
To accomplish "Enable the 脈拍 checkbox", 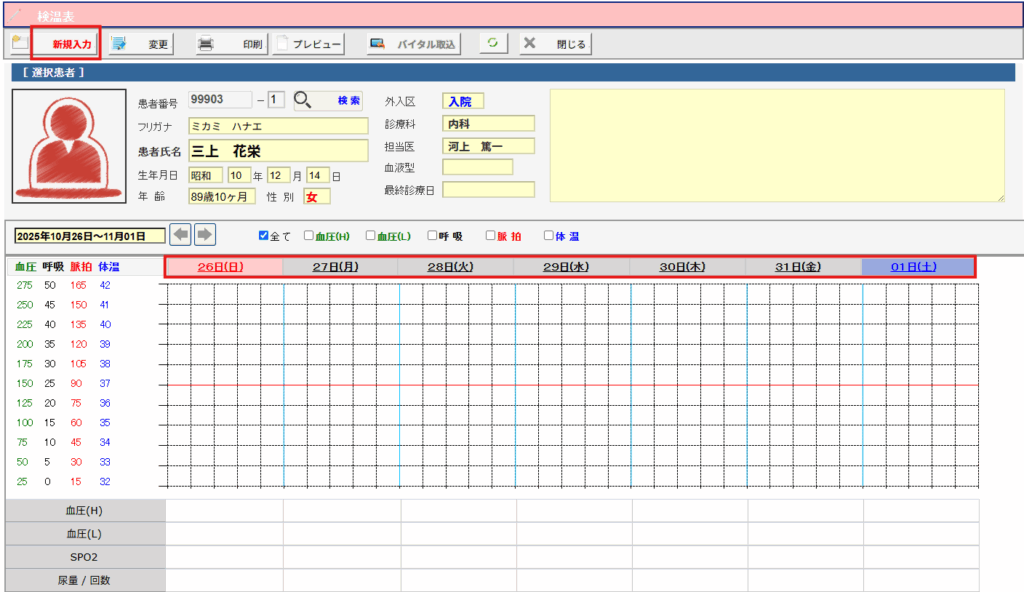I will click(491, 236).
